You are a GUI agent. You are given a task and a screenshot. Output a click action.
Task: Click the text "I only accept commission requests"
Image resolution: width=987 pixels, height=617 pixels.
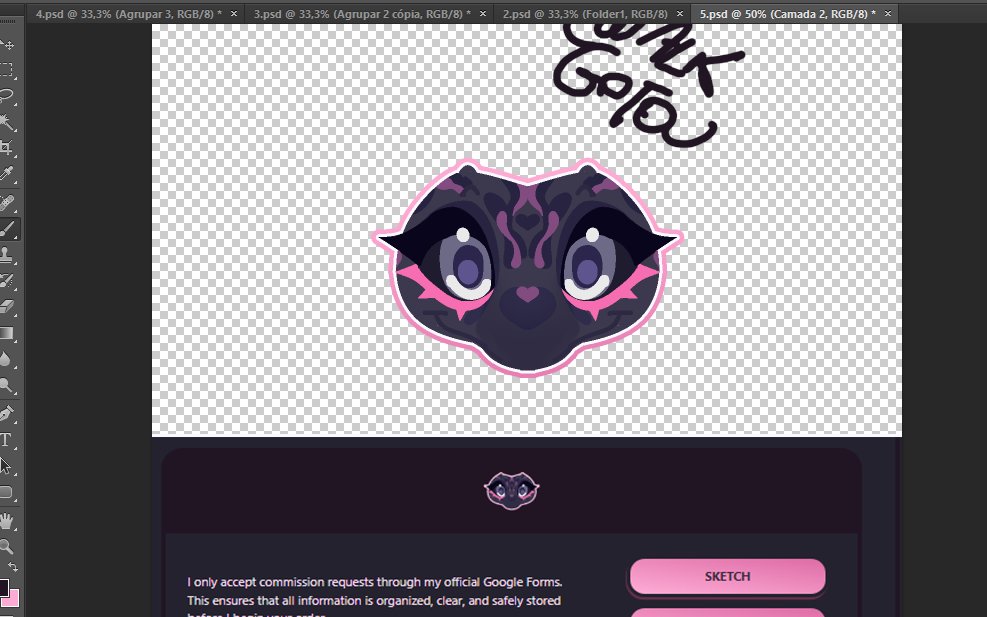(282, 582)
